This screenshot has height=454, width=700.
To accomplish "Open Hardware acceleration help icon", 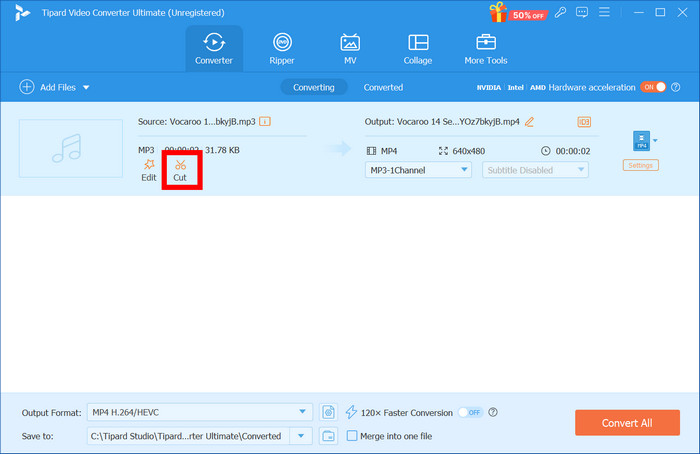I will click(676, 87).
